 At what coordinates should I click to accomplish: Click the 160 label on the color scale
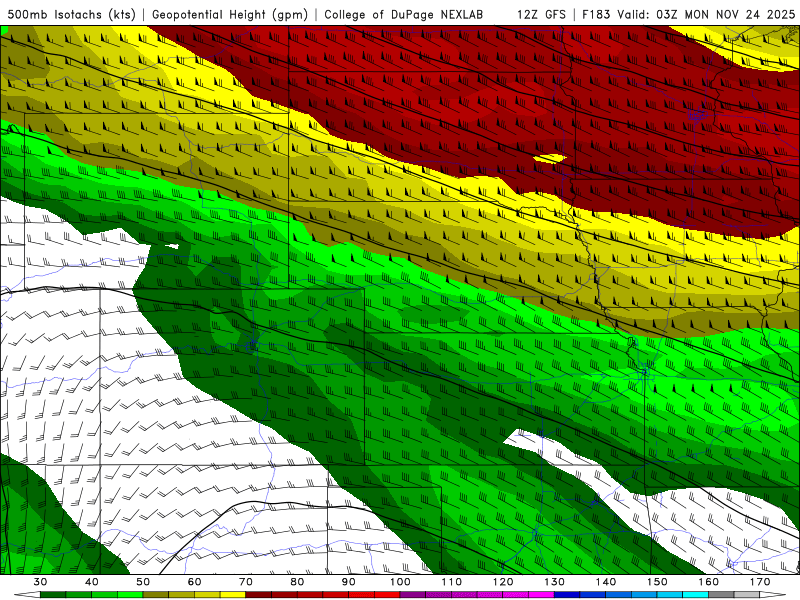[x=709, y=582]
